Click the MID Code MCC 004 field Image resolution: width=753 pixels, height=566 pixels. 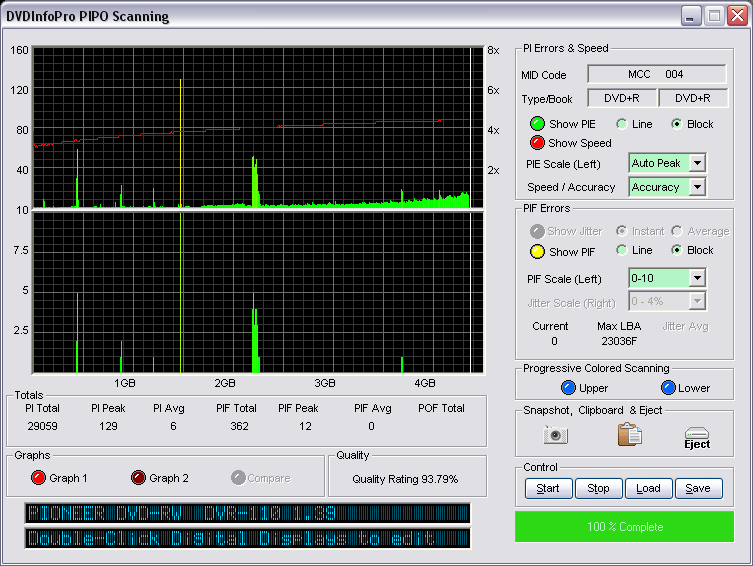[656, 74]
